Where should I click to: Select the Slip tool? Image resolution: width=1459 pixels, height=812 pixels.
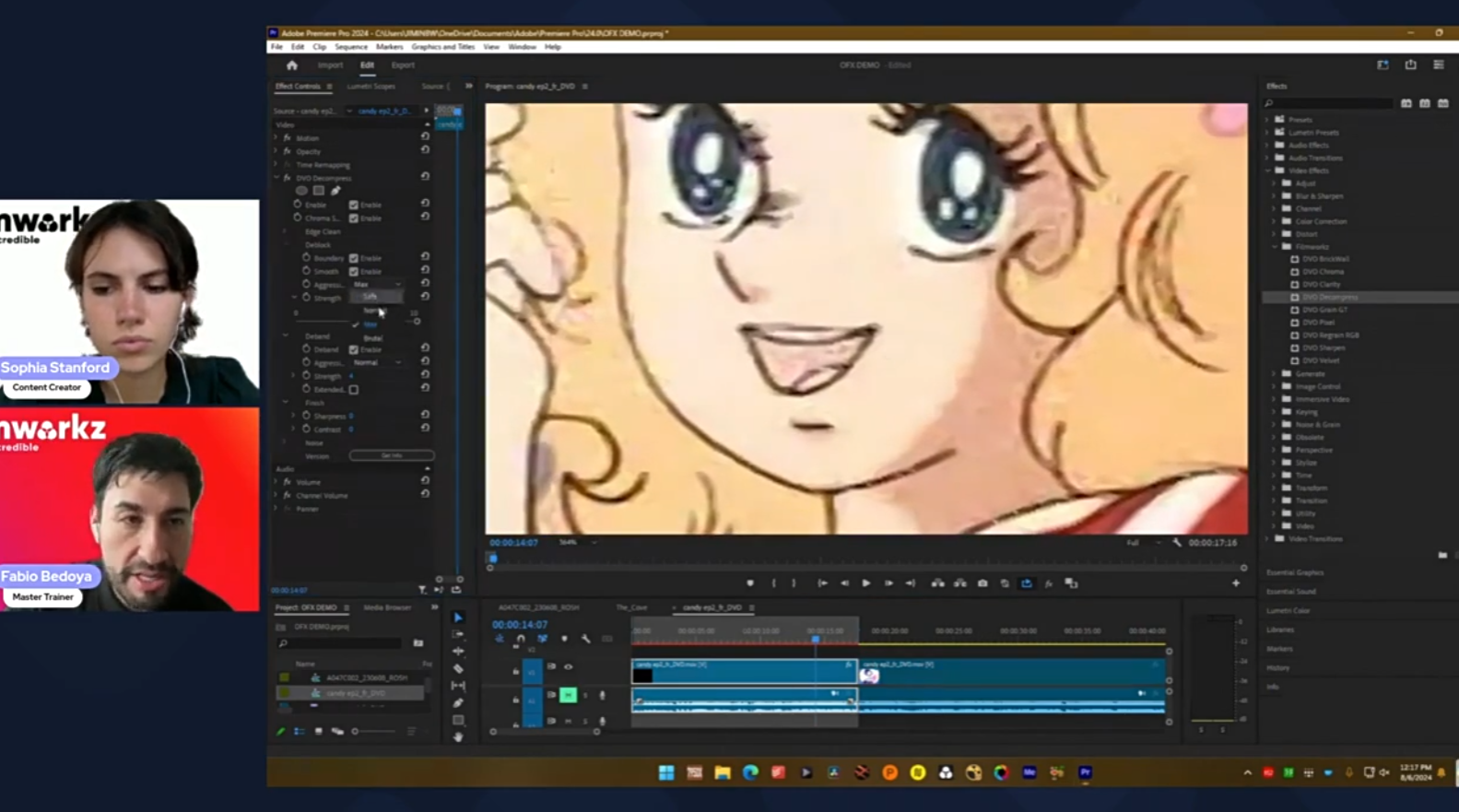click(458, 686)
